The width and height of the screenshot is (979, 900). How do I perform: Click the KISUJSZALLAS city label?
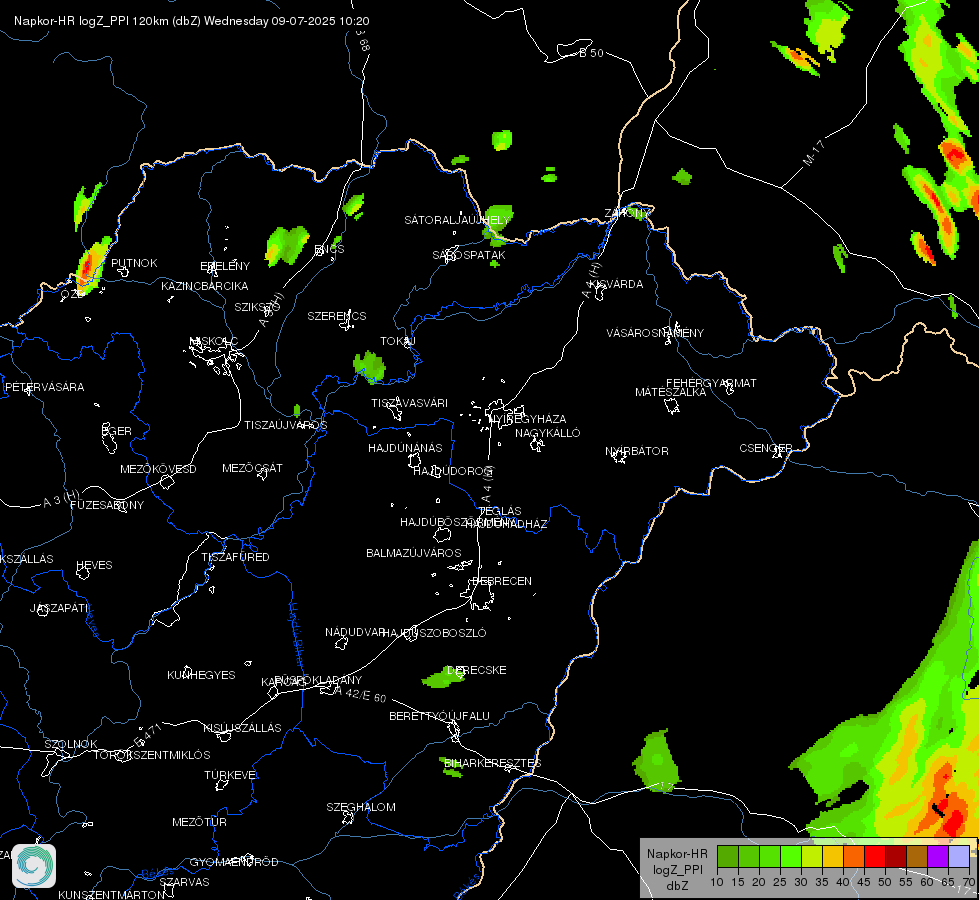[242, 728]
